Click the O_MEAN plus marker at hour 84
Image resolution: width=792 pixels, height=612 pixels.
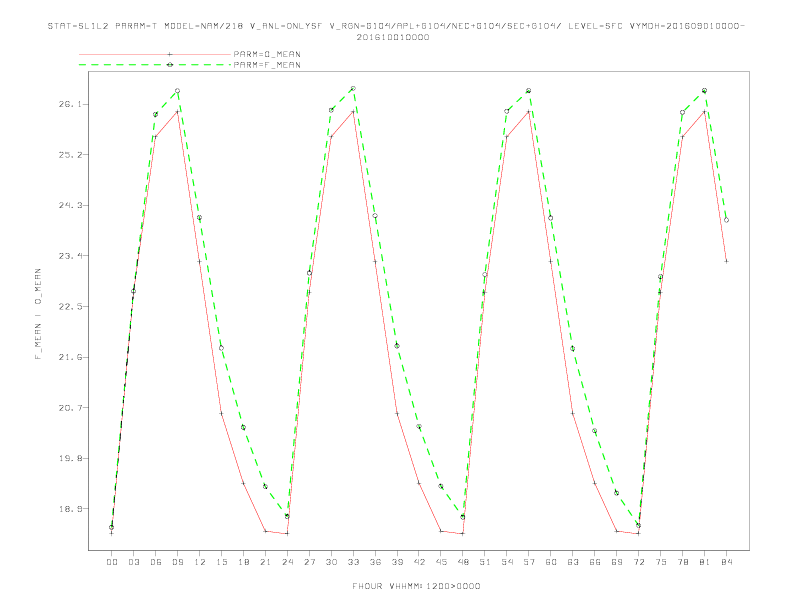[x=726, y=261]
